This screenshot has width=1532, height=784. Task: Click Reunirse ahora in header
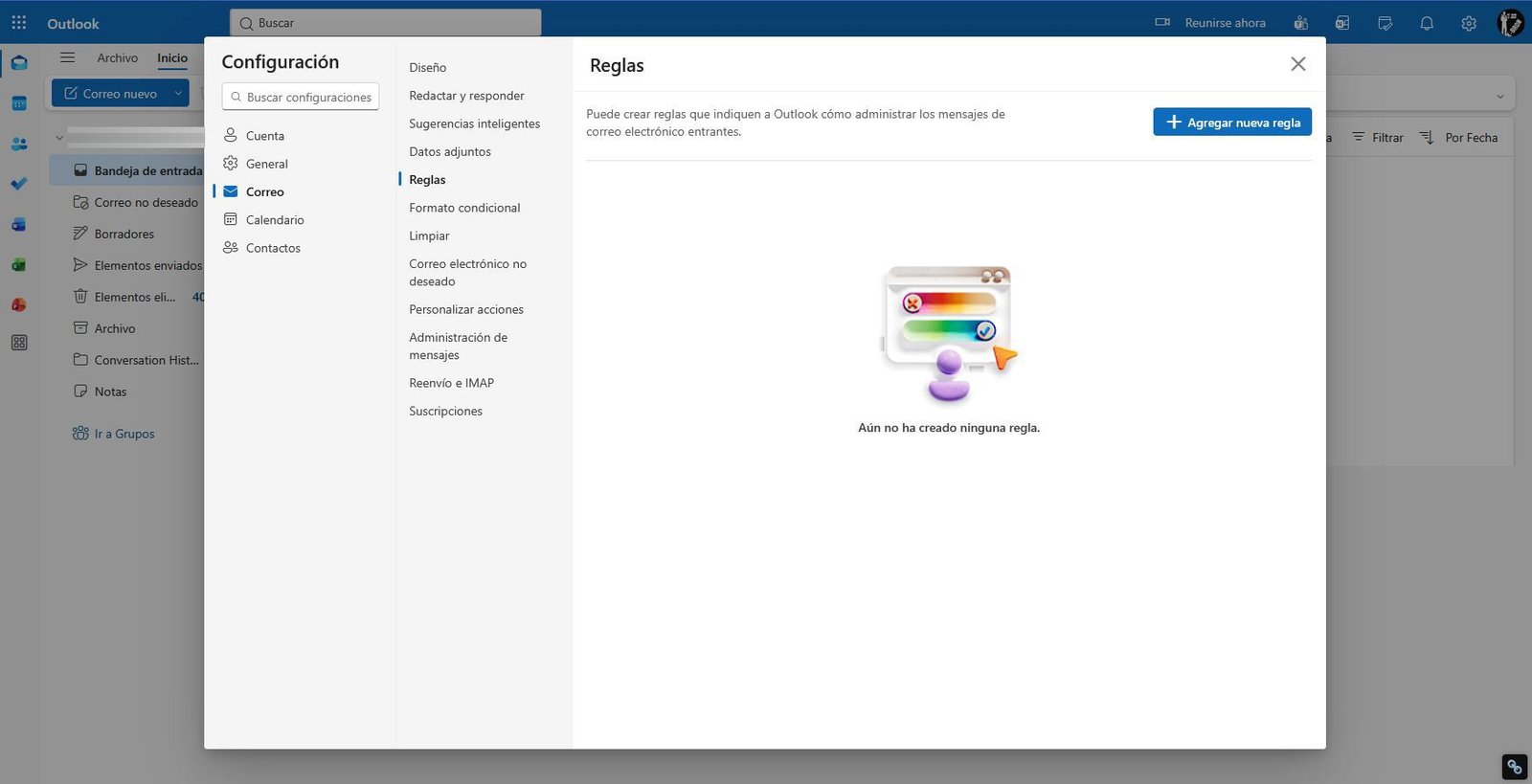(x=1211, y=23)
